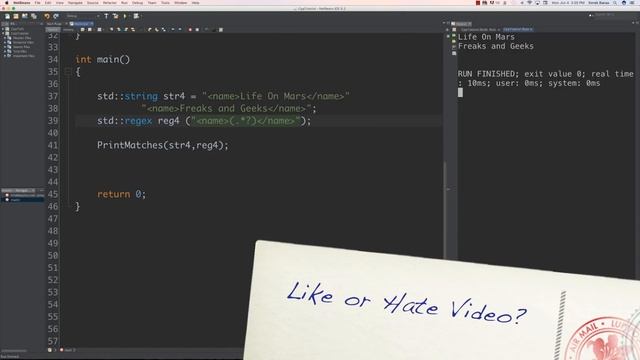Open the Source menu

pos(93,3)
